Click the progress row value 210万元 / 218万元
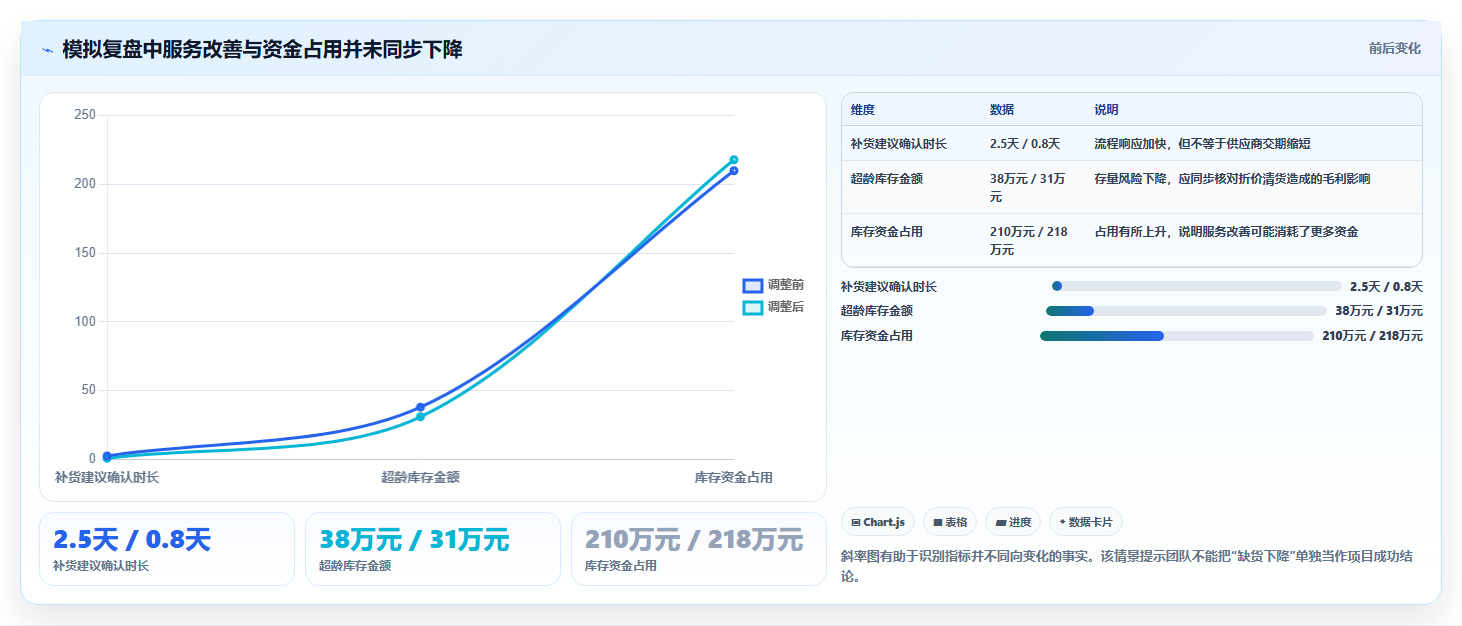 [1372, 336]
